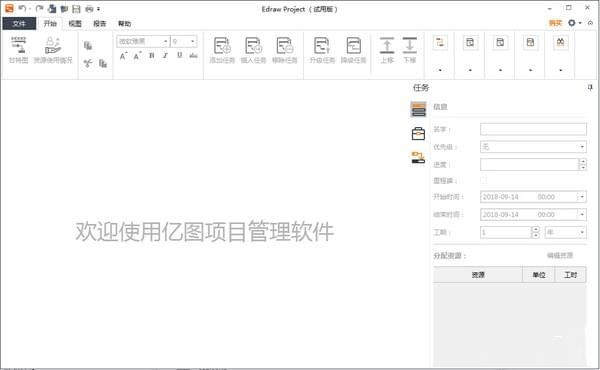600x370 pixels.
Task: Toggle italic formatting (I)
Action: pos(165,56)
